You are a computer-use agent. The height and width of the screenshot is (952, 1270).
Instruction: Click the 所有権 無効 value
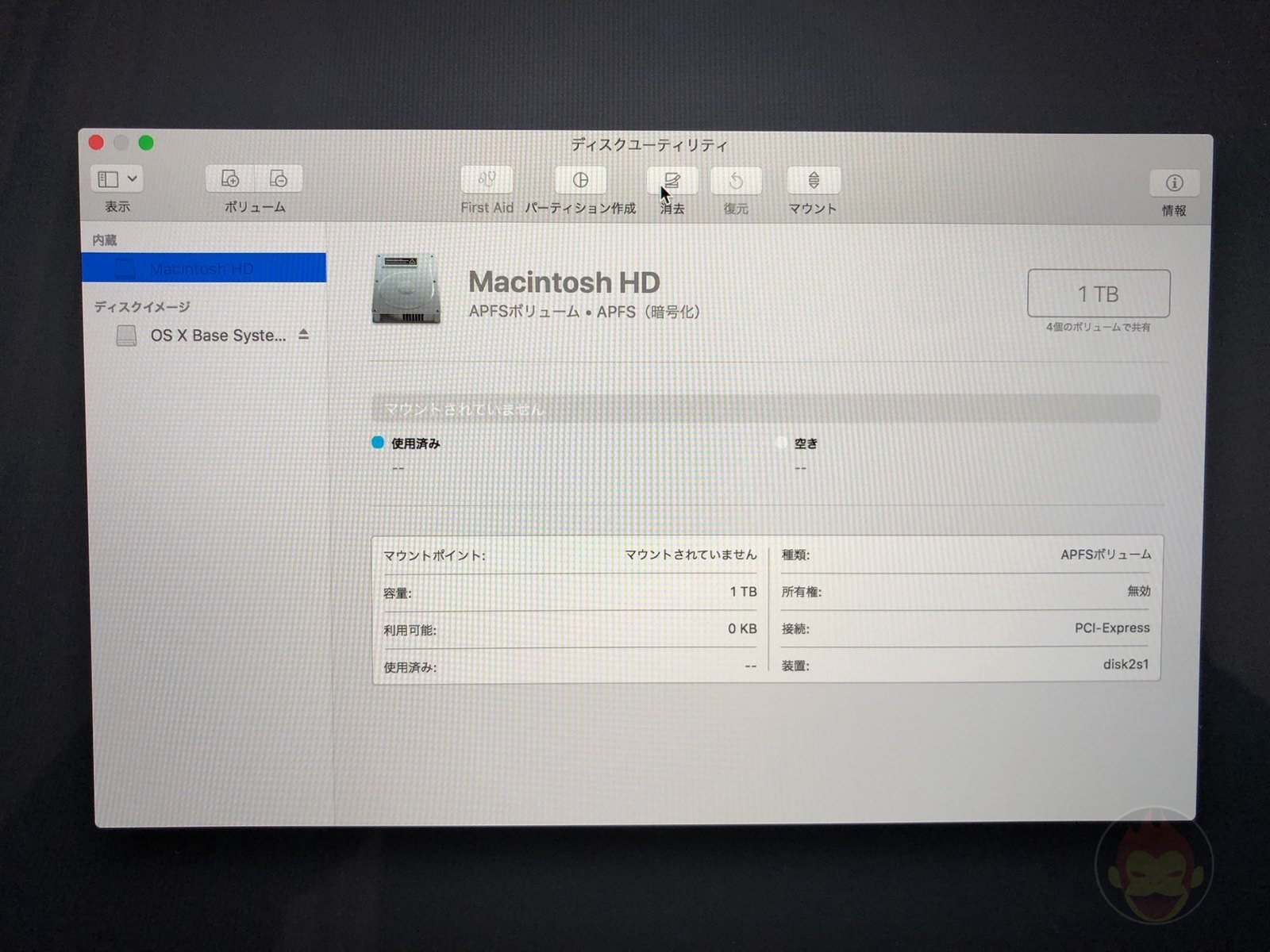pos(1138,591)
